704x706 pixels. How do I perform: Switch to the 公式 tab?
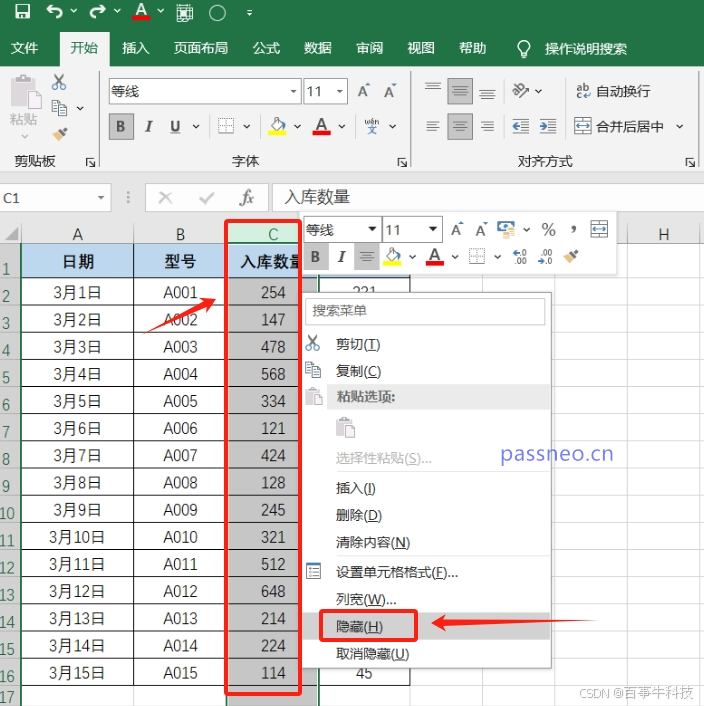click(x=266, y=48)
